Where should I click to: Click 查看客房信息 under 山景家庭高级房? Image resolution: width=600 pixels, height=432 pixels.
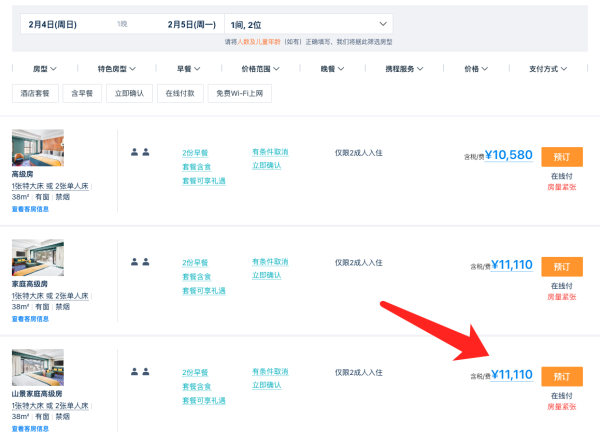point(30,429)
